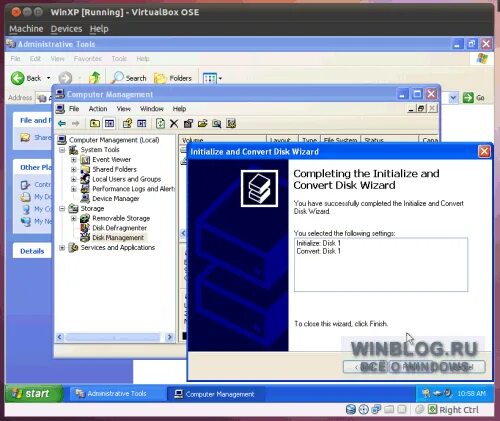500x421 pixels.
Task: Open the VirtualBox Help menu
Action: click(x=99, y=29)
